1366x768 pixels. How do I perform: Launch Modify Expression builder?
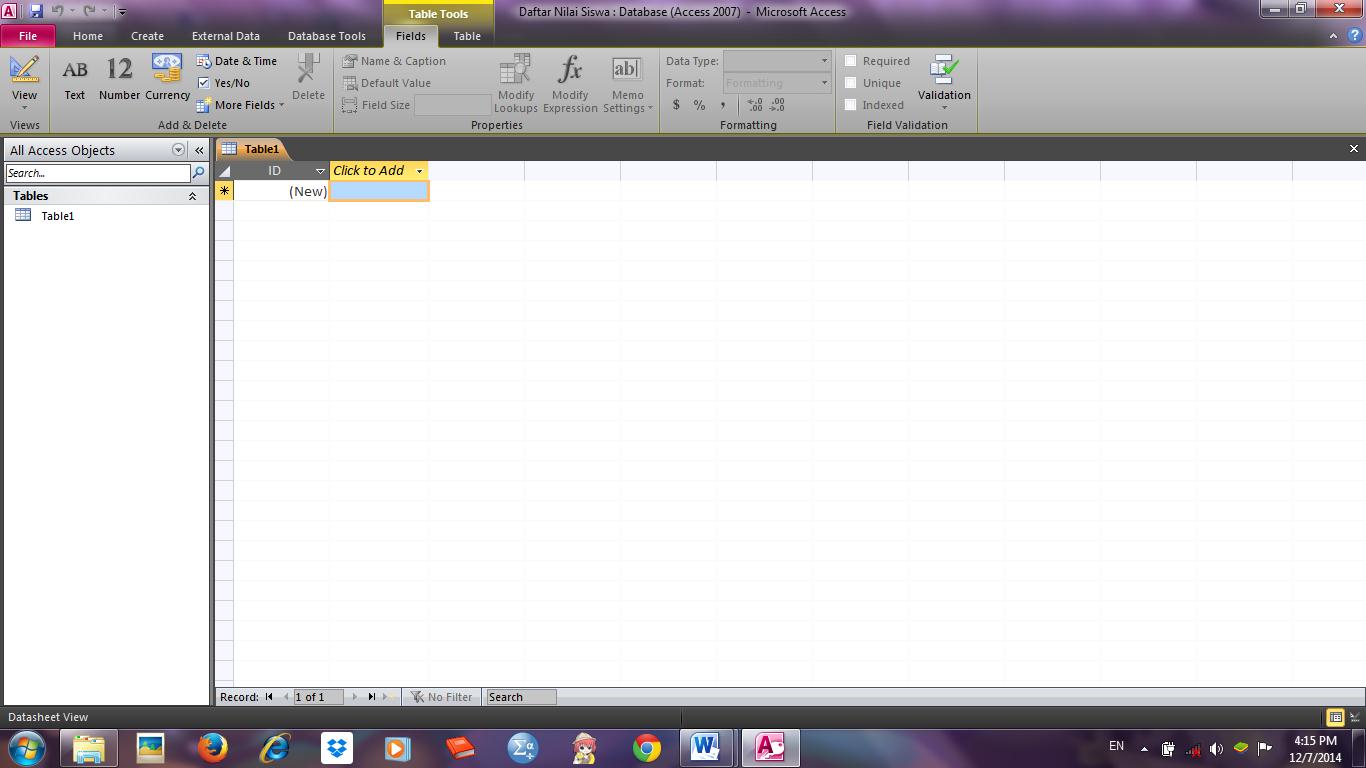(x=569, y=85)
